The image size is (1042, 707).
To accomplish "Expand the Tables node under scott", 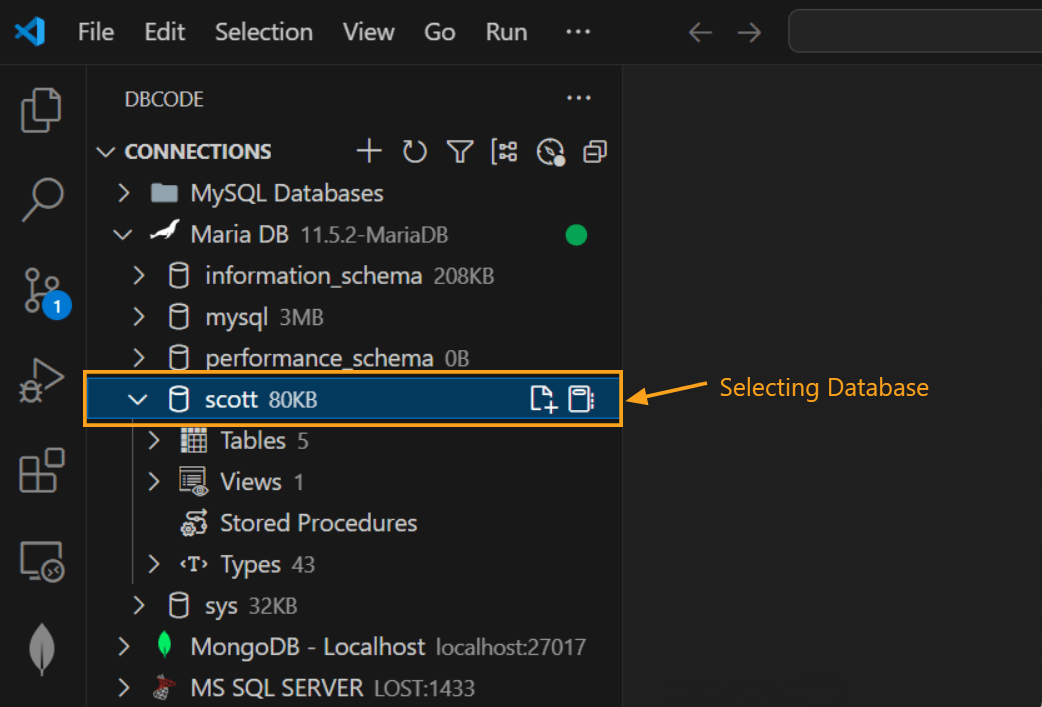I will tap(154, 440).
